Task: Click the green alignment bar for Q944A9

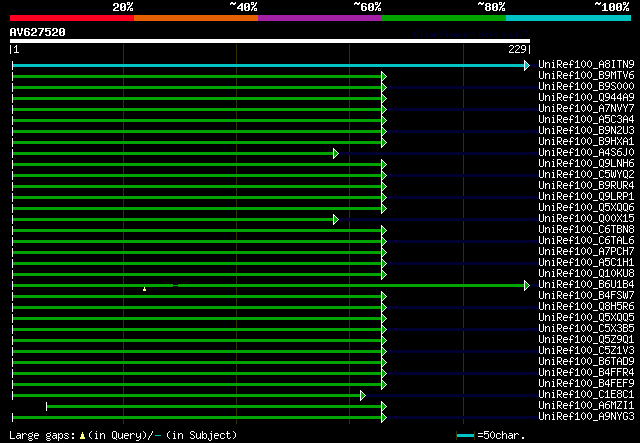Action: 197,98
